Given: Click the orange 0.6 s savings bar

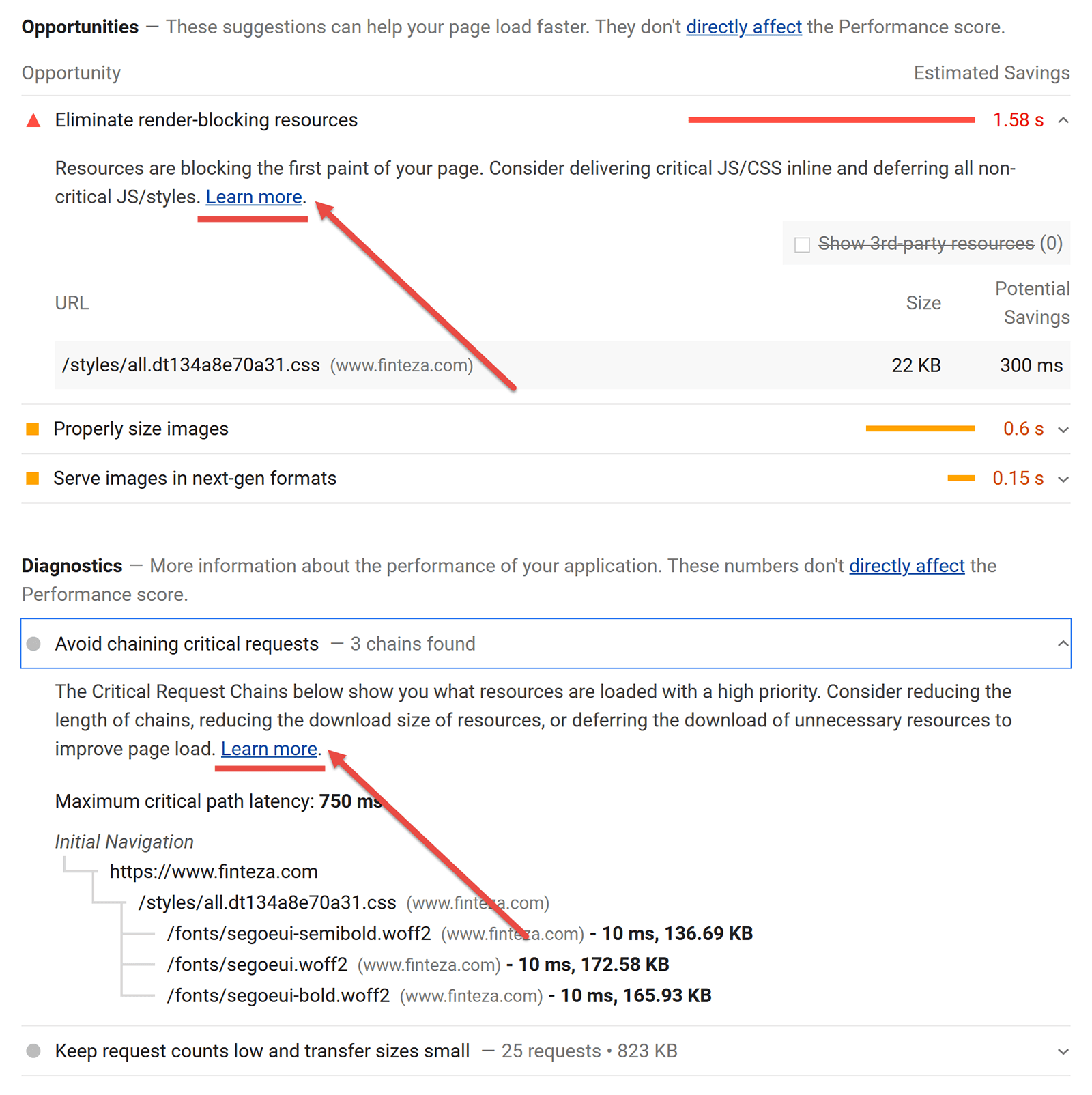Looking at the screenshot, I should coord(920,429).
